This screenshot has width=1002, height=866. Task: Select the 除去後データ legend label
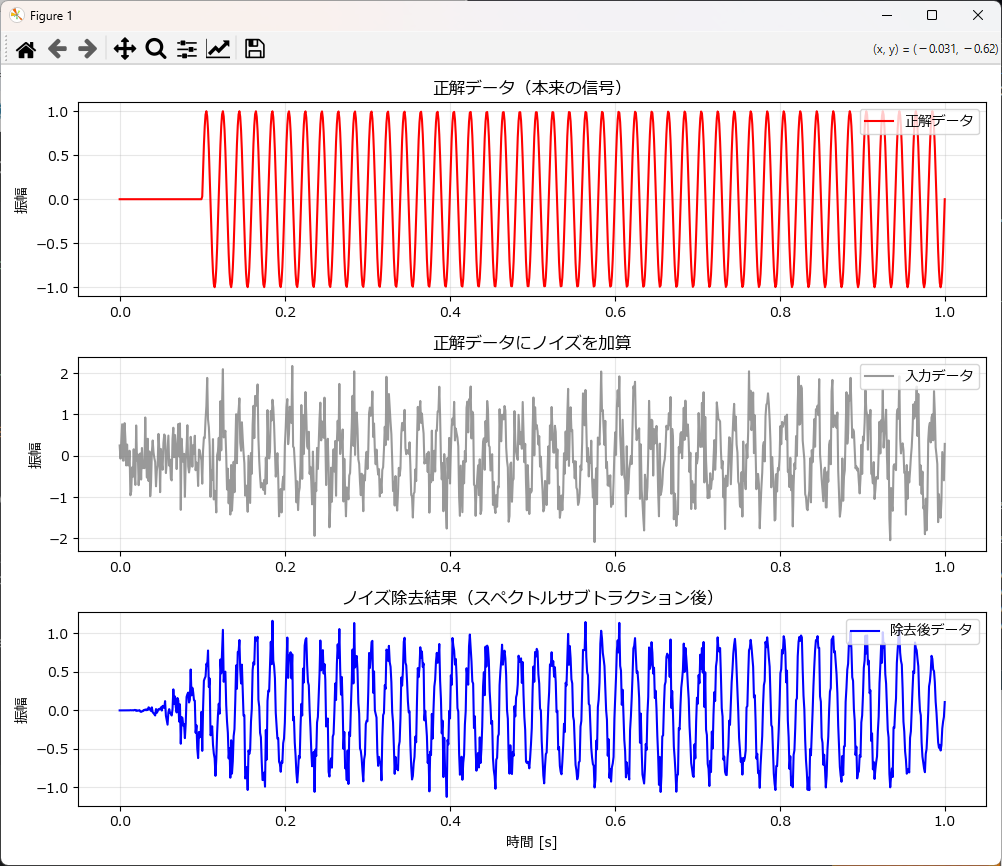click(930, 631)
